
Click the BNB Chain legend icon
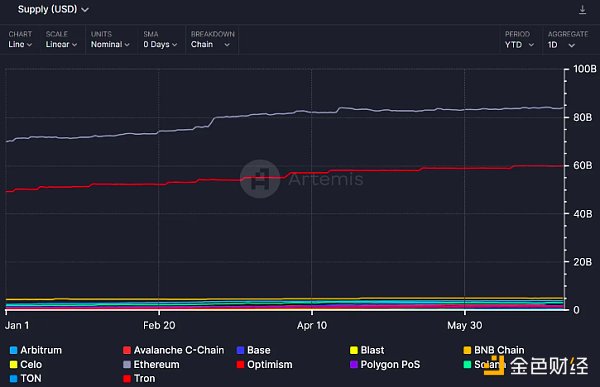pyautogui.click(x=467, y=350)
